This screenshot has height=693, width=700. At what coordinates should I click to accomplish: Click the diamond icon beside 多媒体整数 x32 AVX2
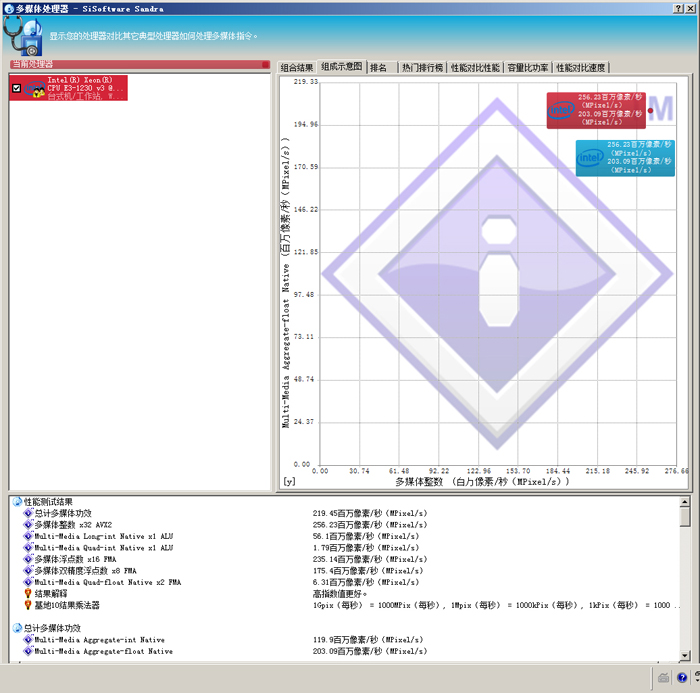click(x=28, y=525)
